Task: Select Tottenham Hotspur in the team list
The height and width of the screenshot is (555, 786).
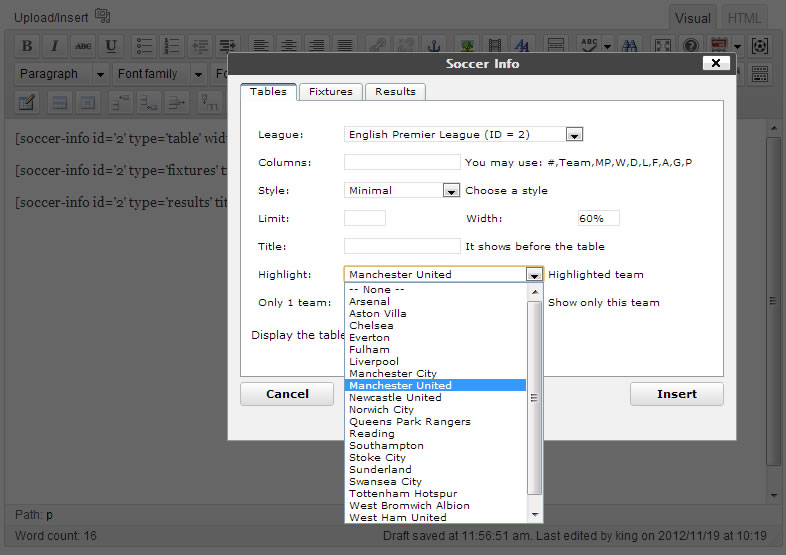Action: point(403,494)
